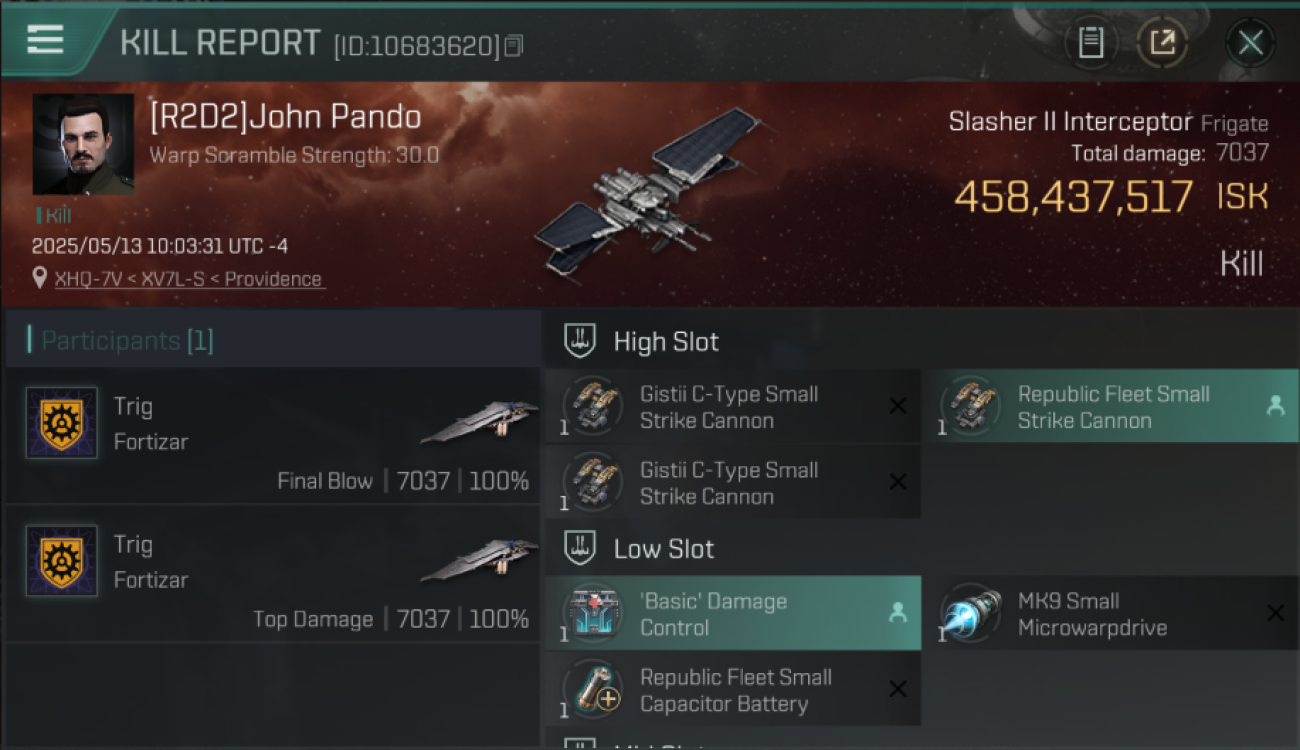Viewport: 1300px width, 750px height.
Task: Open the Top Damage Trig Fortizar entry
Action: click(273, 573)
